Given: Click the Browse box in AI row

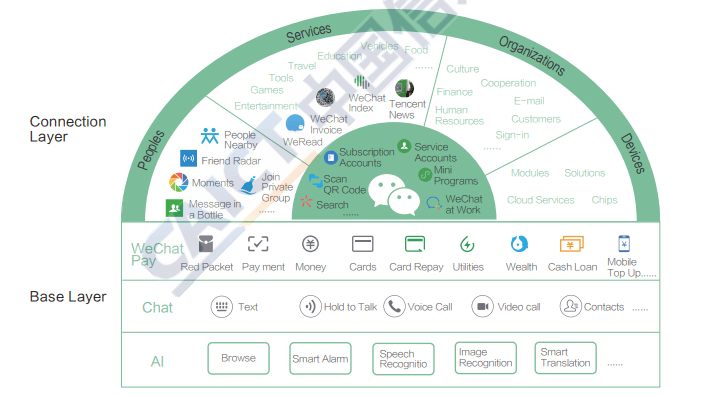Looking at the screenshot, I should (x=238, y=358).
